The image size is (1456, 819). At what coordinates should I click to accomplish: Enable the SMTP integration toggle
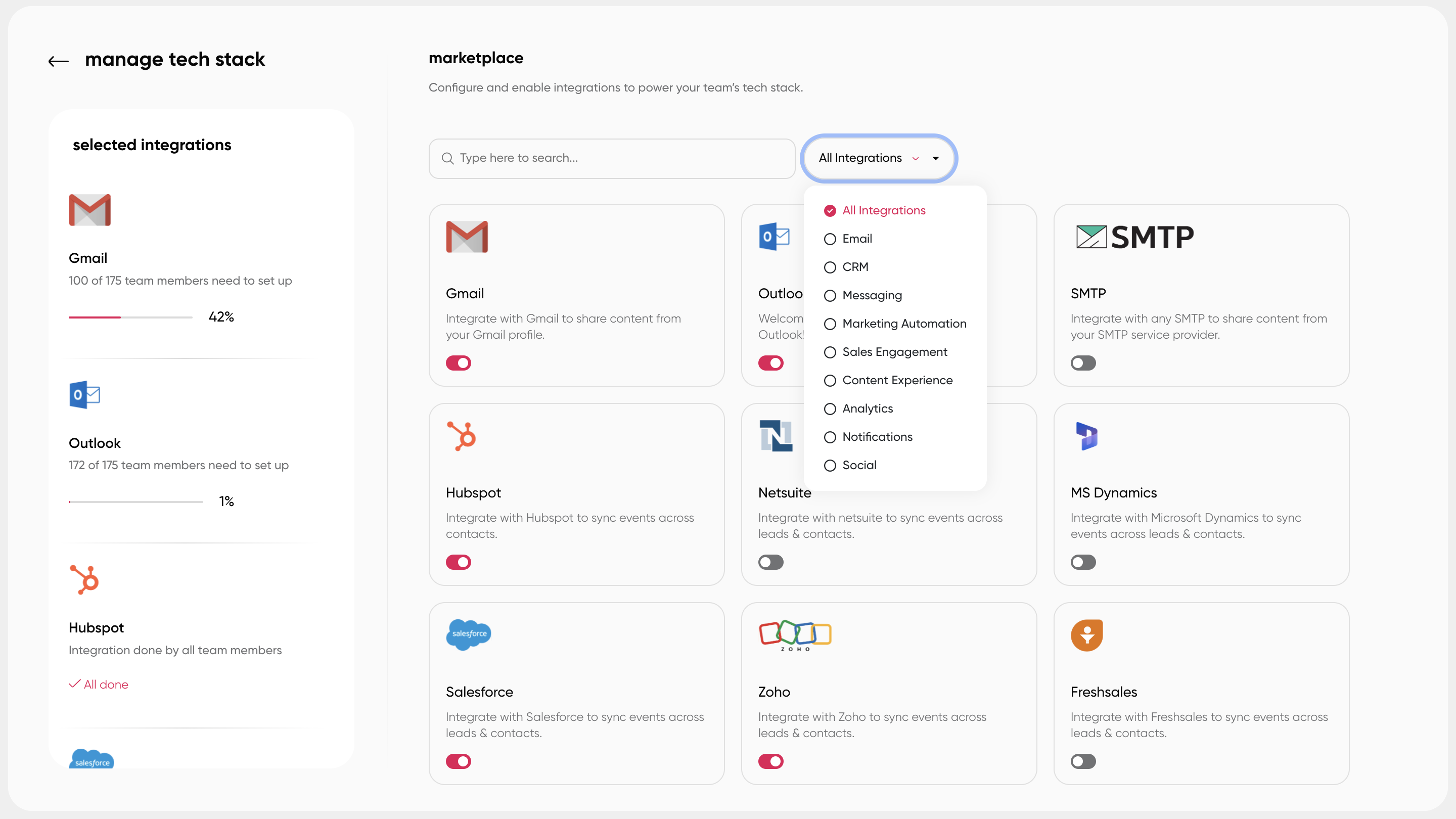point(1083,363)
